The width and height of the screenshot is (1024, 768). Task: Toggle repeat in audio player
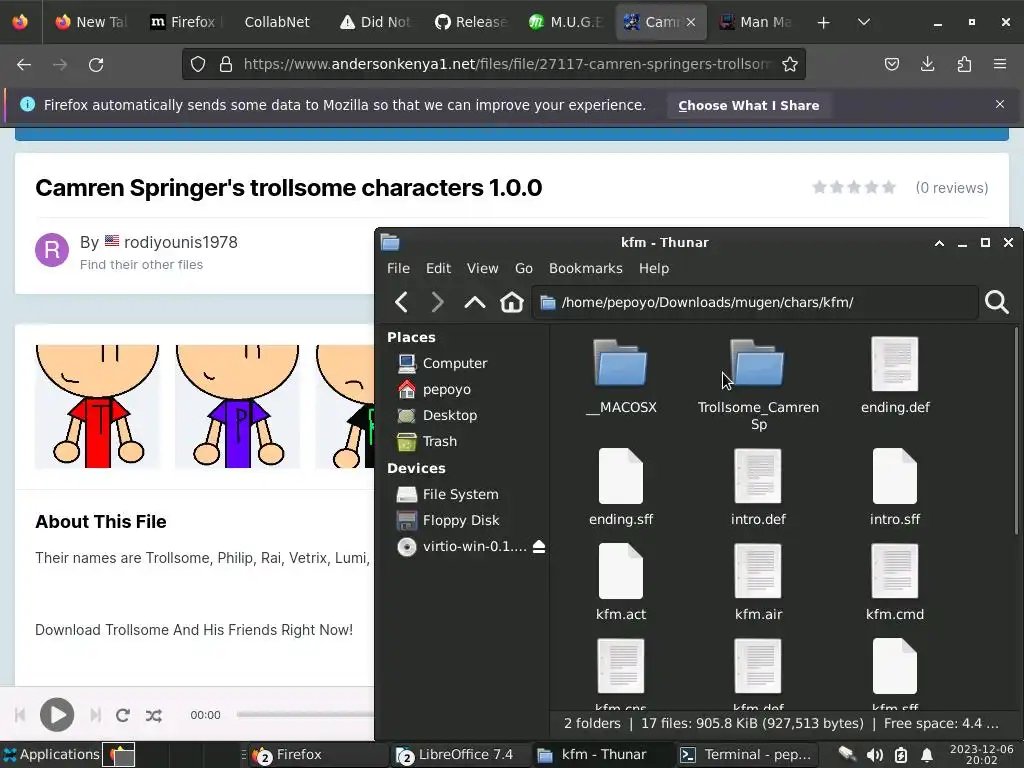point(123,715)
